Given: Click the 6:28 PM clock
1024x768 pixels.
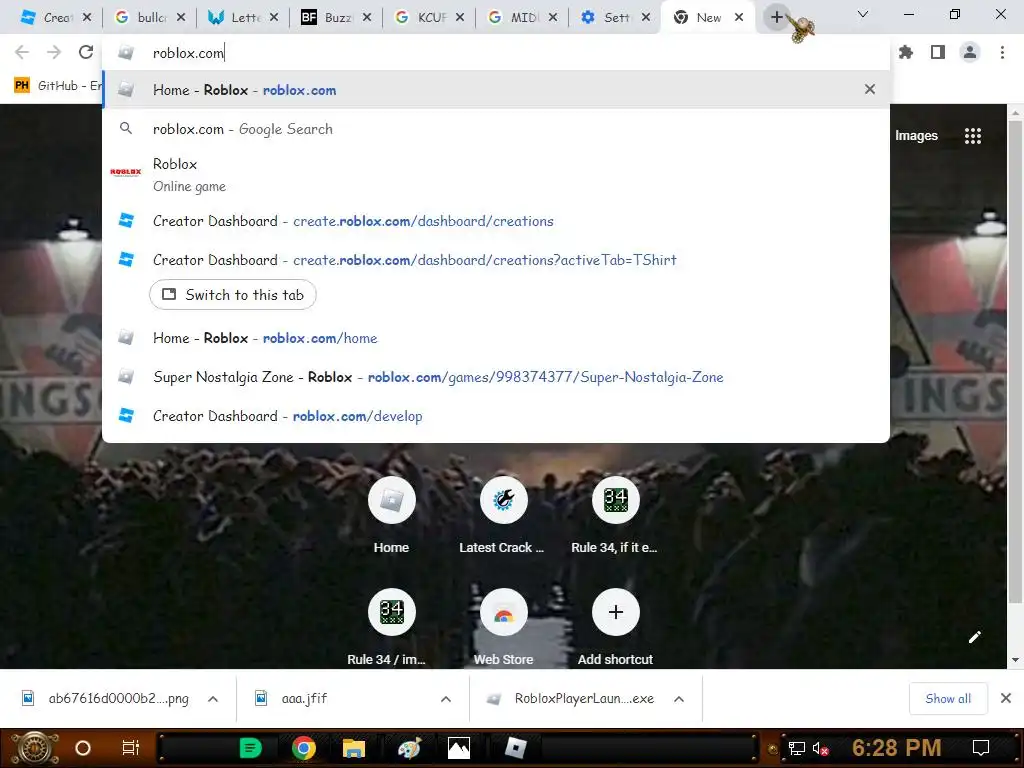Looking at the screenshot, I should pyautogui.click(x=896, y=748).
